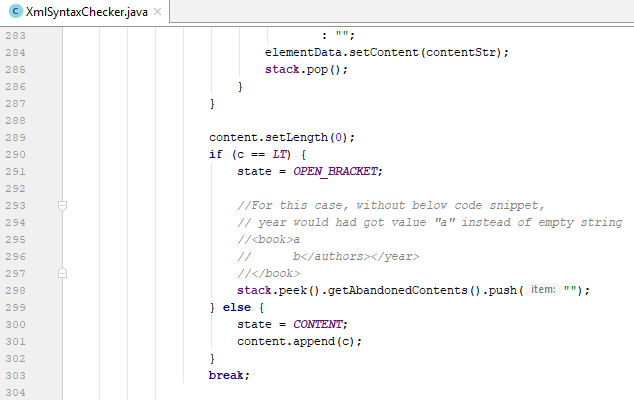Click the 'break;' statement

coord(229,375)
